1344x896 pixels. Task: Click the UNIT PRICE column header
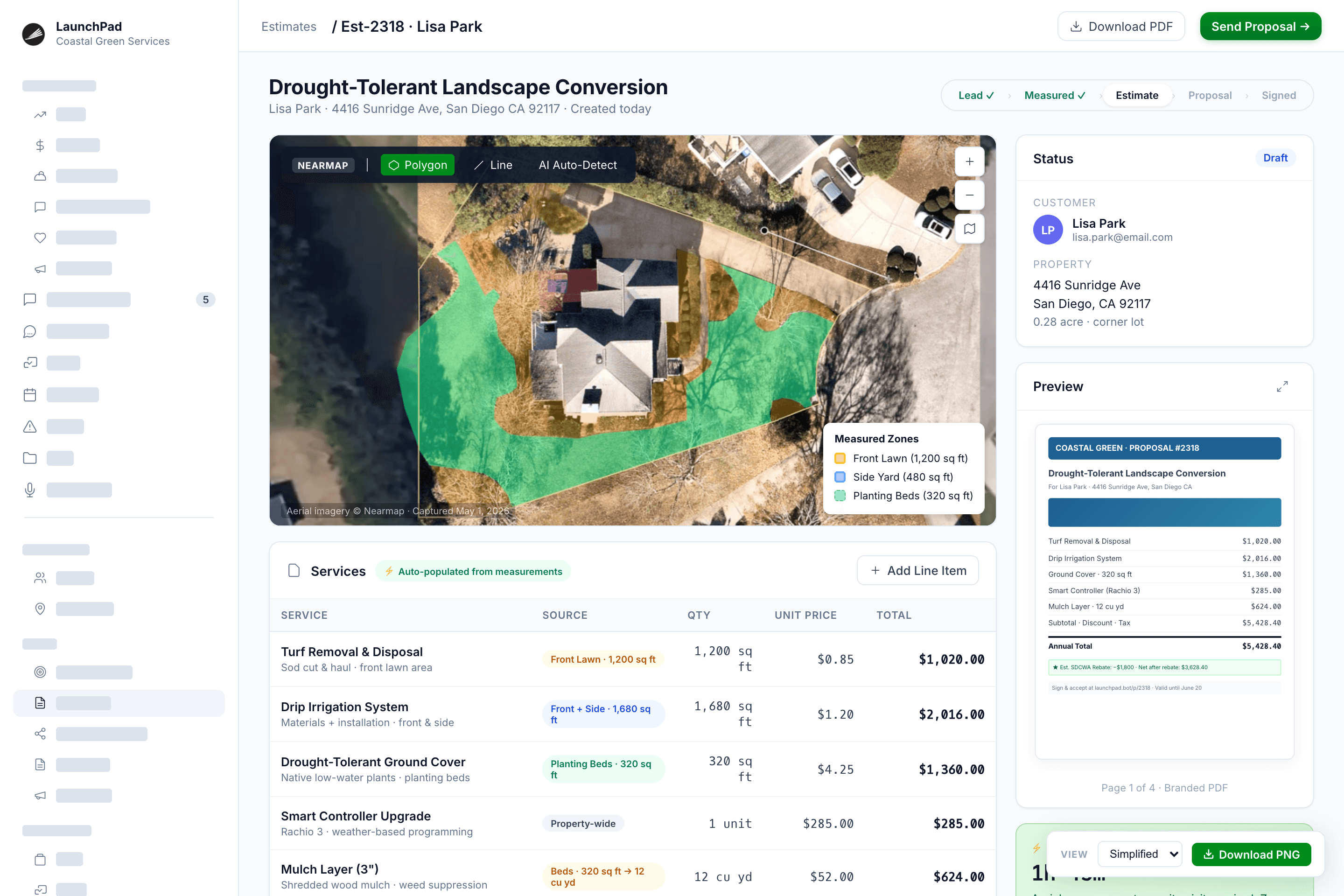pos(805,616)
